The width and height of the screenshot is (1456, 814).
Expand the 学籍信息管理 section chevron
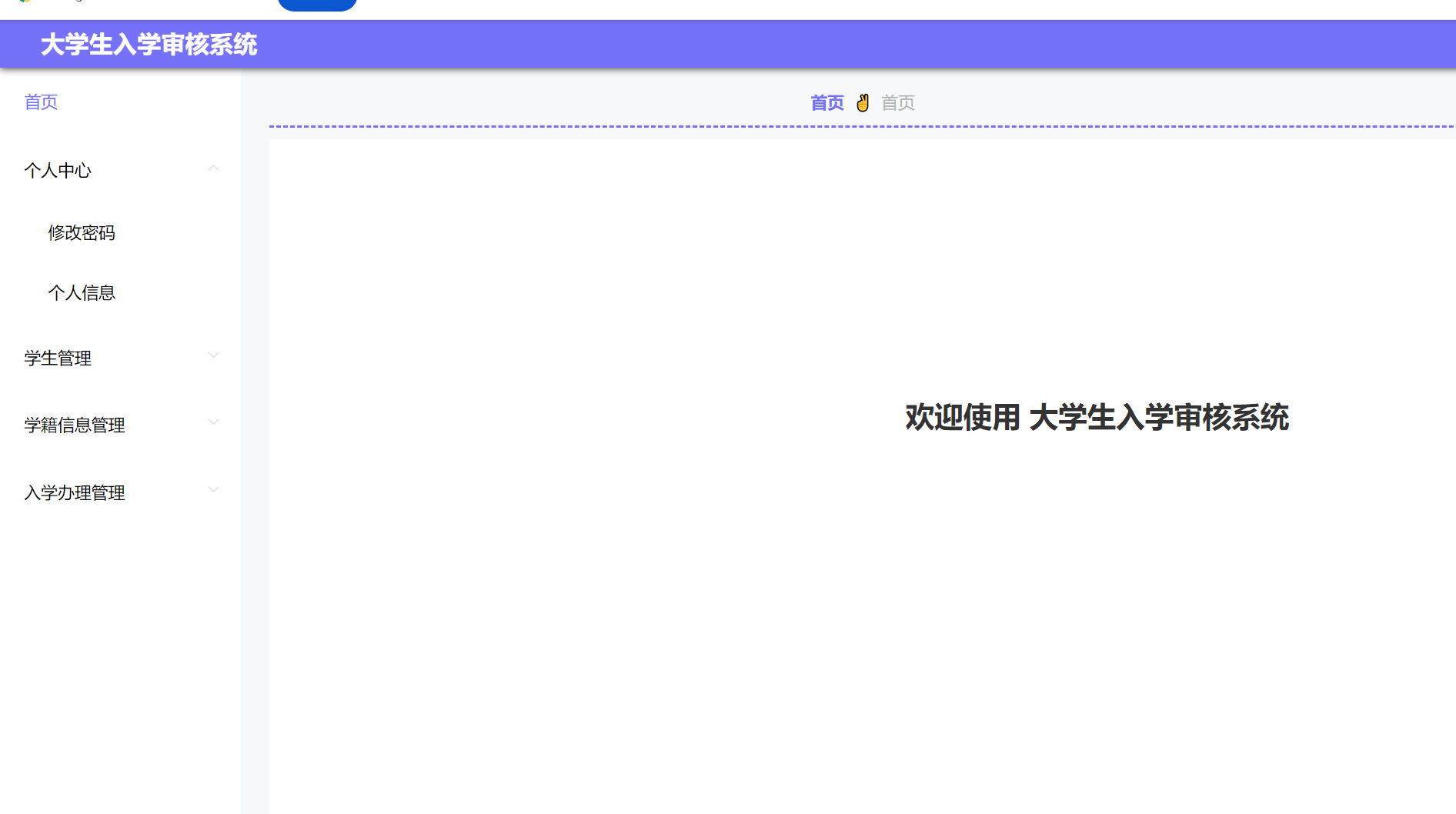tap(213, 422)
